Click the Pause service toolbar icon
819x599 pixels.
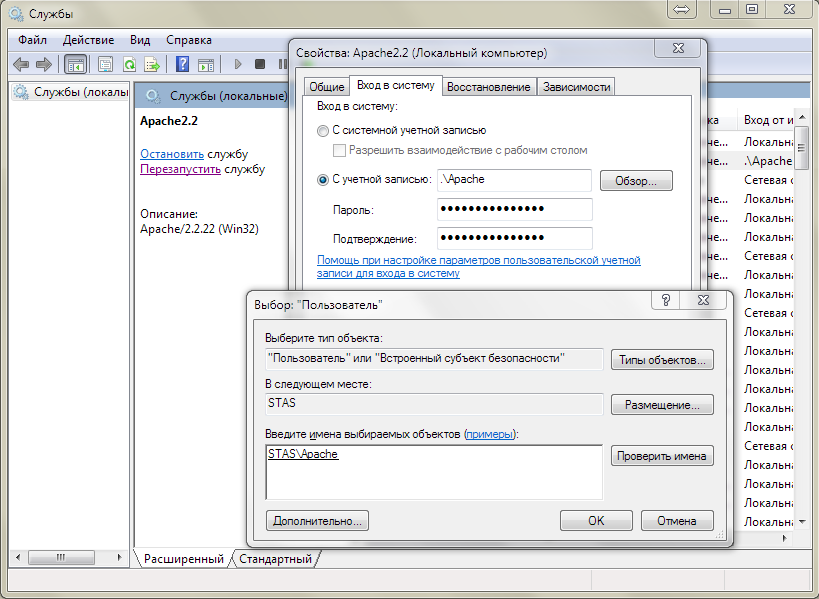(283, 64)
